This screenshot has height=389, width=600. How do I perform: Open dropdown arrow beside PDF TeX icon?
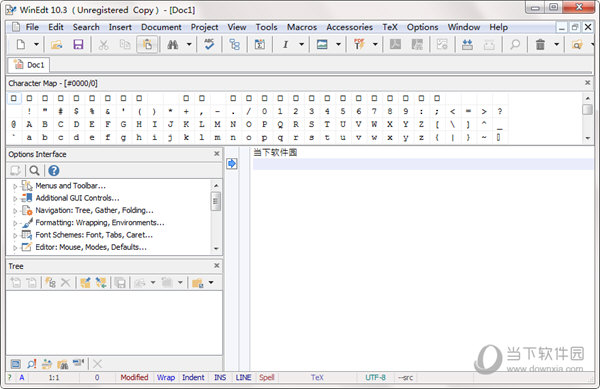(375, 44)
